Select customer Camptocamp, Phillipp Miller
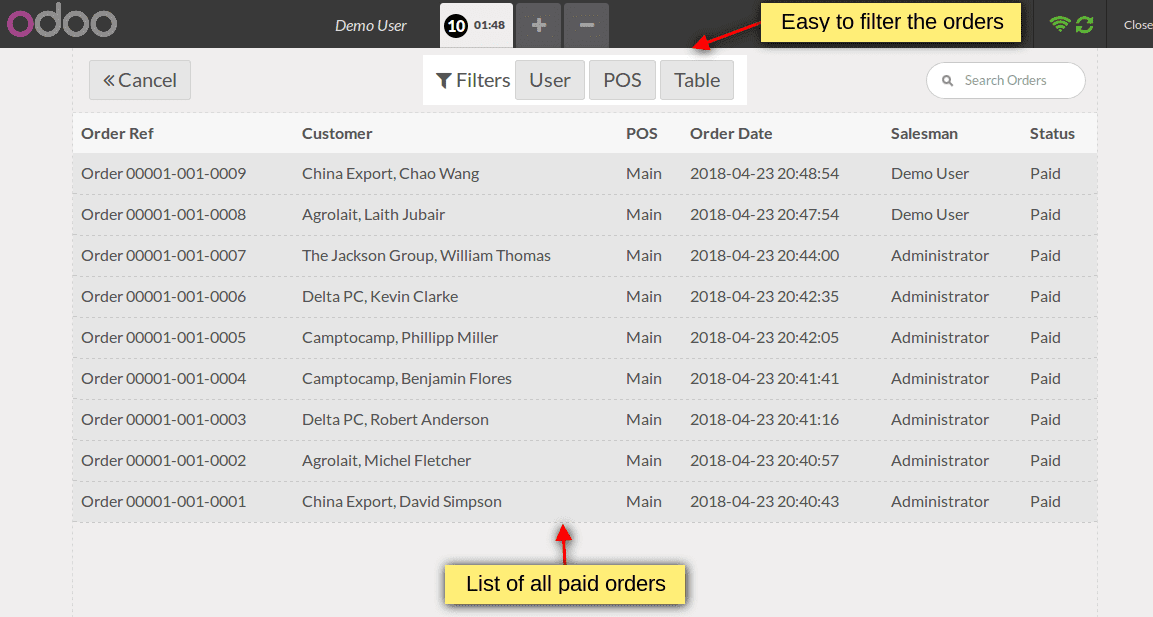 coord(400,338)
